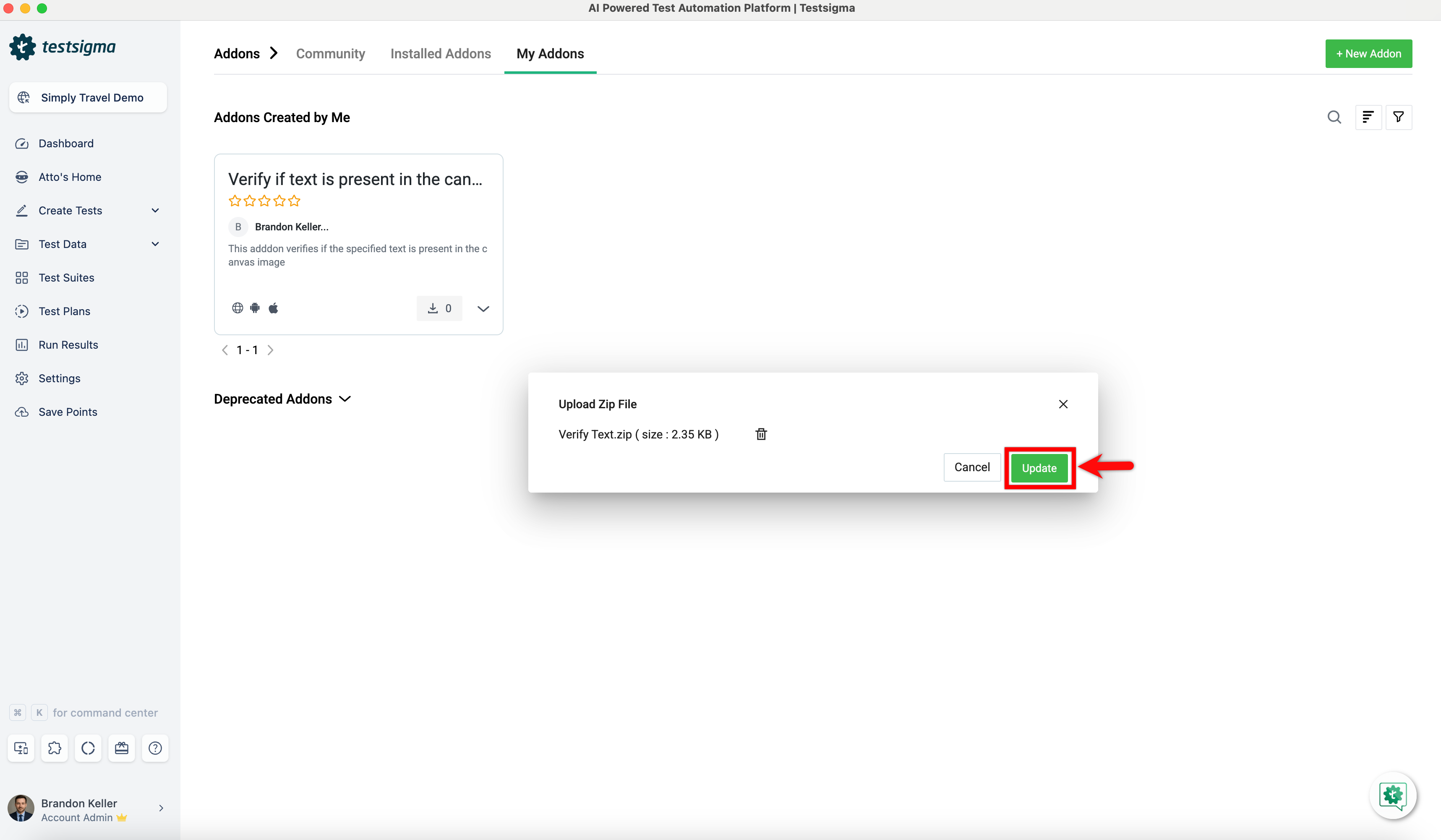Open the filter funnel icon
This screenshot has width=1441, height=840.
pyautogui.click(x=1399, y=117)
